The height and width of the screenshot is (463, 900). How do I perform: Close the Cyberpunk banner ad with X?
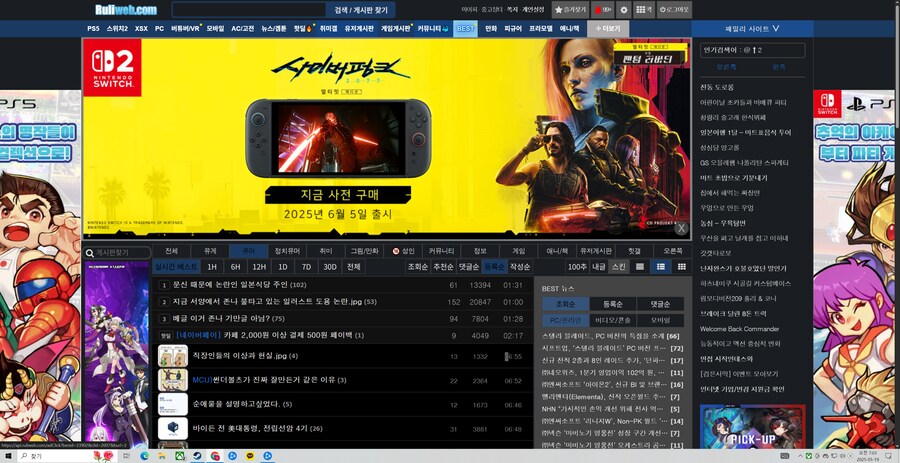[681, 228]
